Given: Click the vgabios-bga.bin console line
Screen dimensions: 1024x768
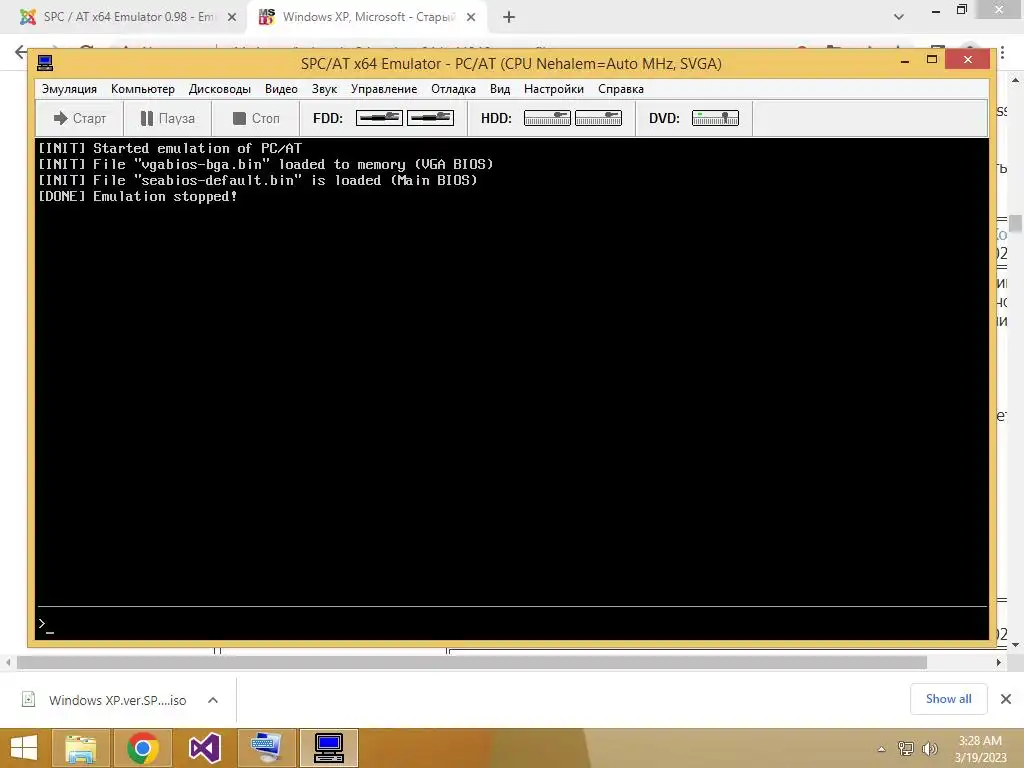Looking at the screenshot, I should pyautogui.click(x=266, y=165).
